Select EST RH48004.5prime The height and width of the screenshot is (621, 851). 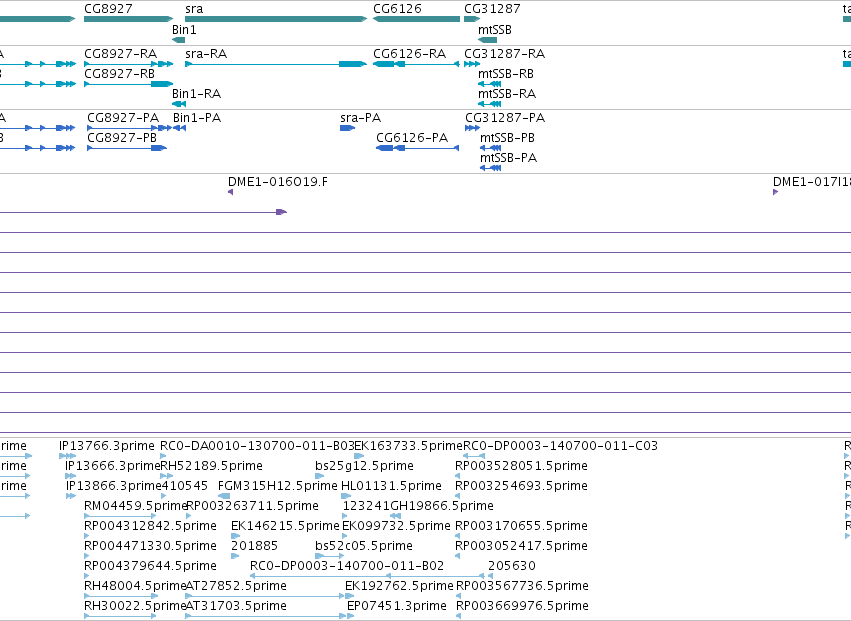coord(121,596)
